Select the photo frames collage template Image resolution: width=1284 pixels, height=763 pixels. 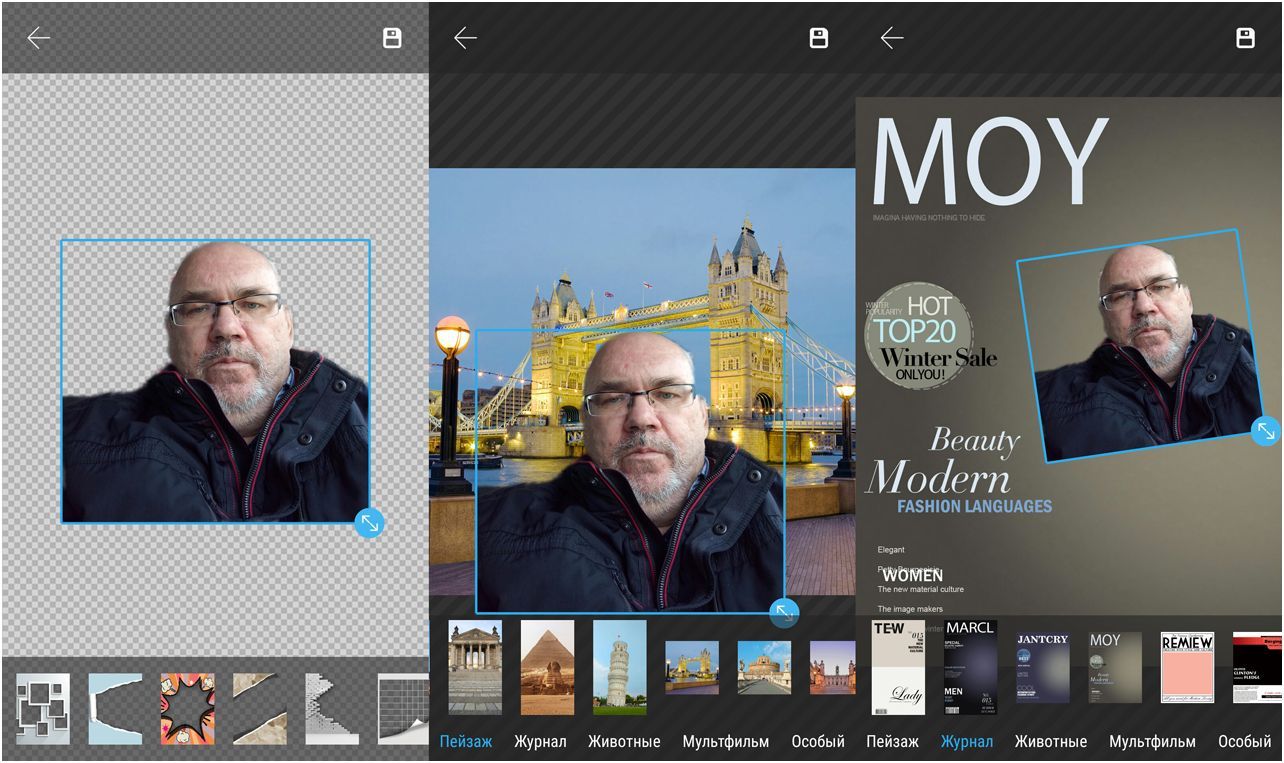(43, 708)
